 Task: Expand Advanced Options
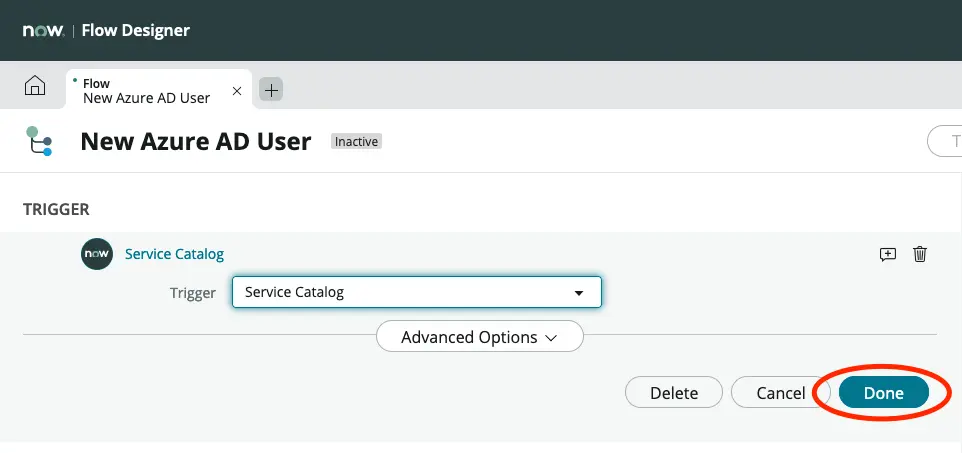pos(479,336)
